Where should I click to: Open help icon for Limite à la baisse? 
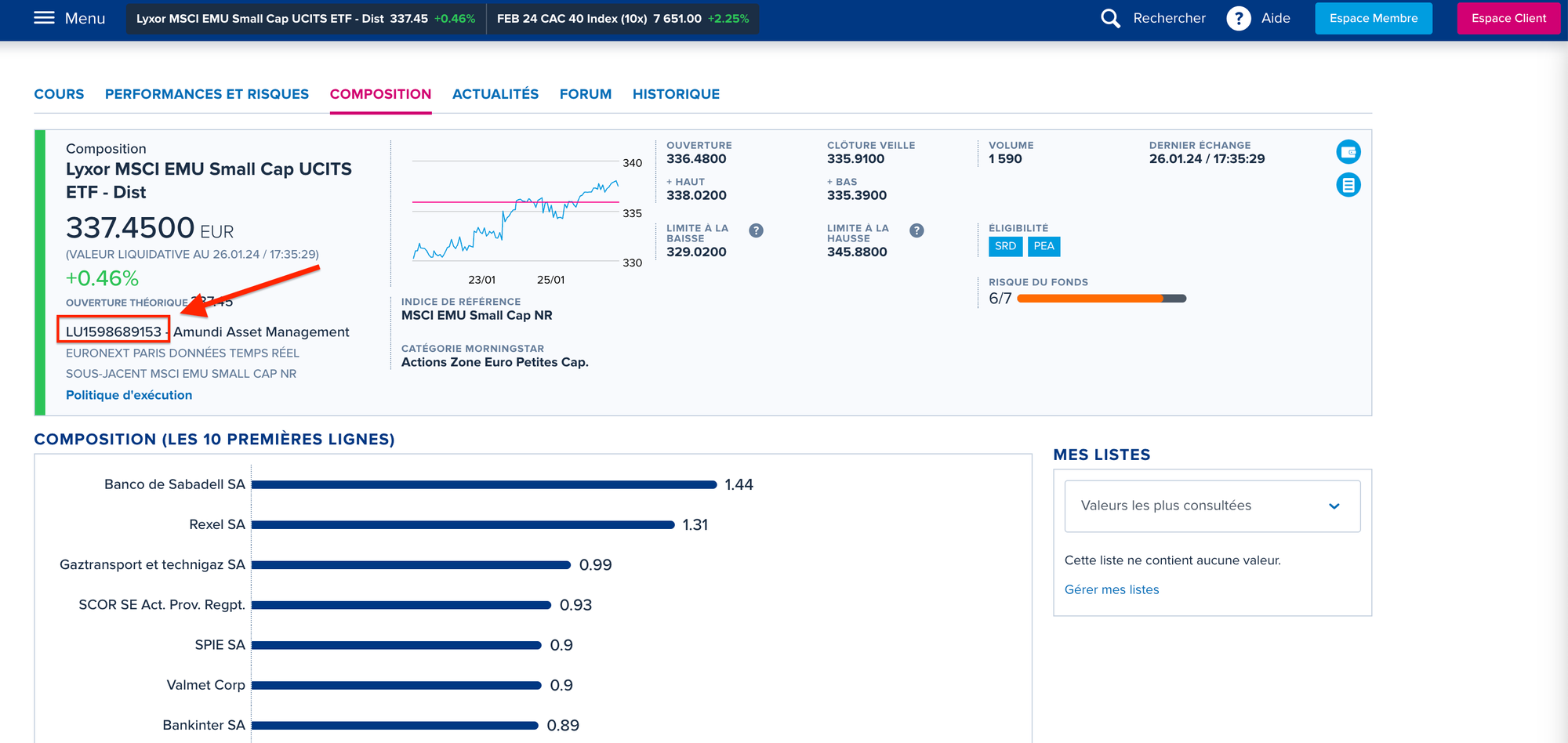[756, 230]
